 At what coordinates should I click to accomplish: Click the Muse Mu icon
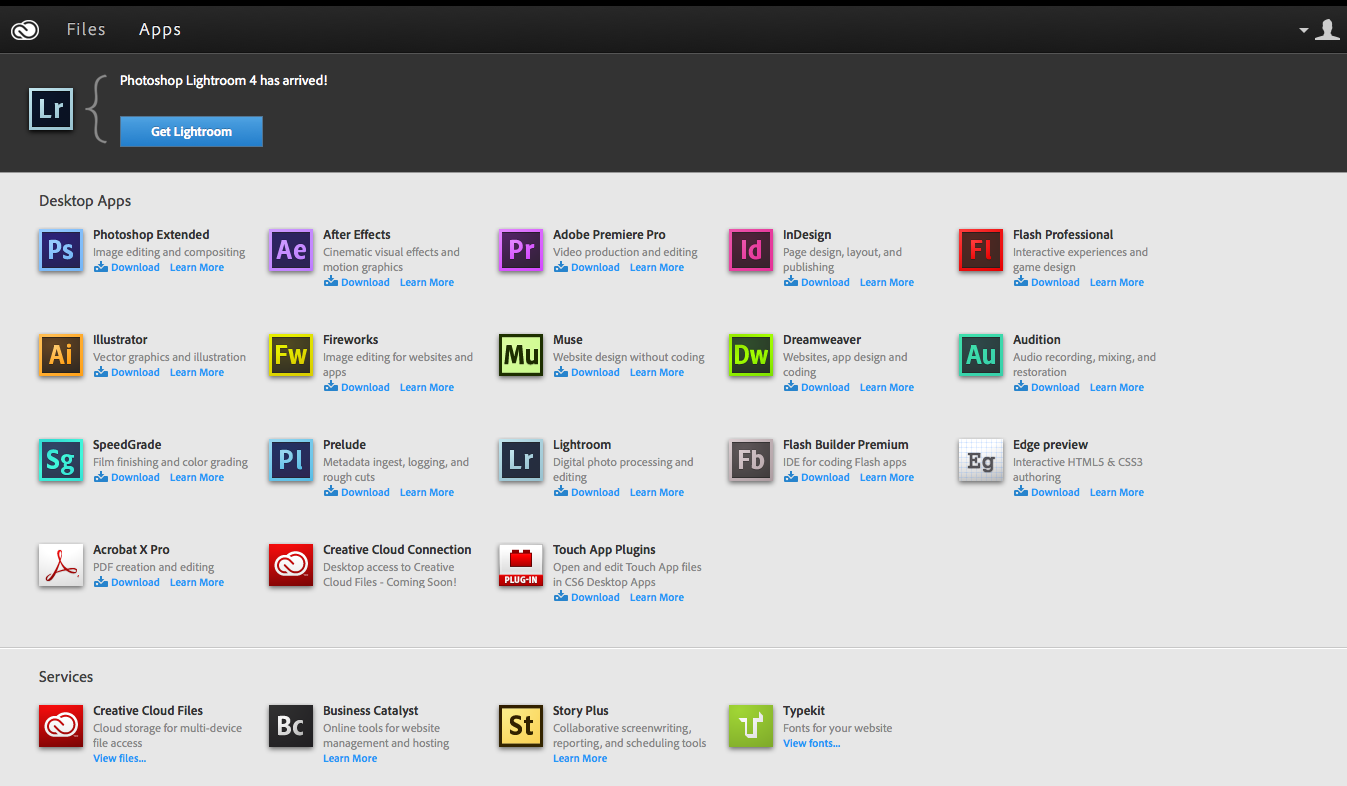coord(521,355)
